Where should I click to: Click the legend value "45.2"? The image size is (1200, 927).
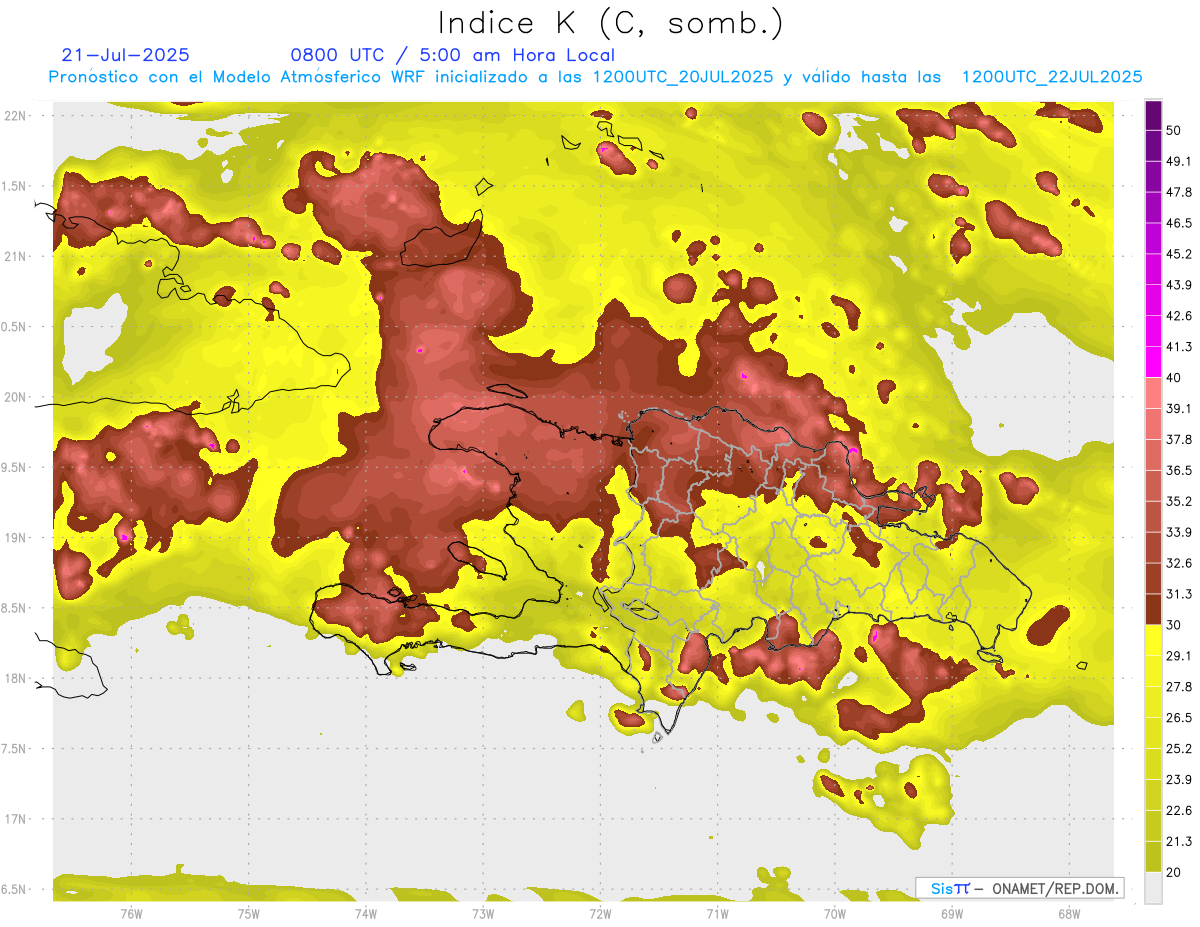click(1180, 254)
